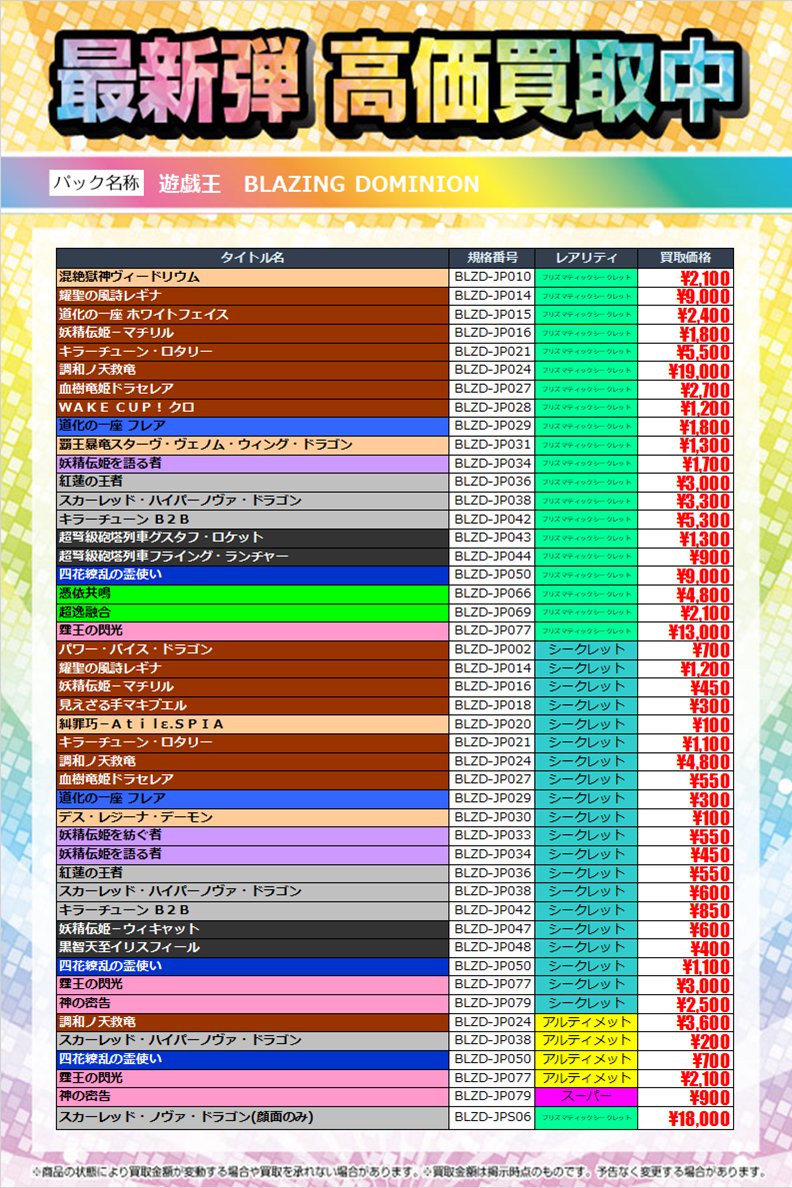This screenshot has height=1188, width=792.
Task: Select card name 道化の一座 ホワイトフェイス
Action: tap(144, 314)
